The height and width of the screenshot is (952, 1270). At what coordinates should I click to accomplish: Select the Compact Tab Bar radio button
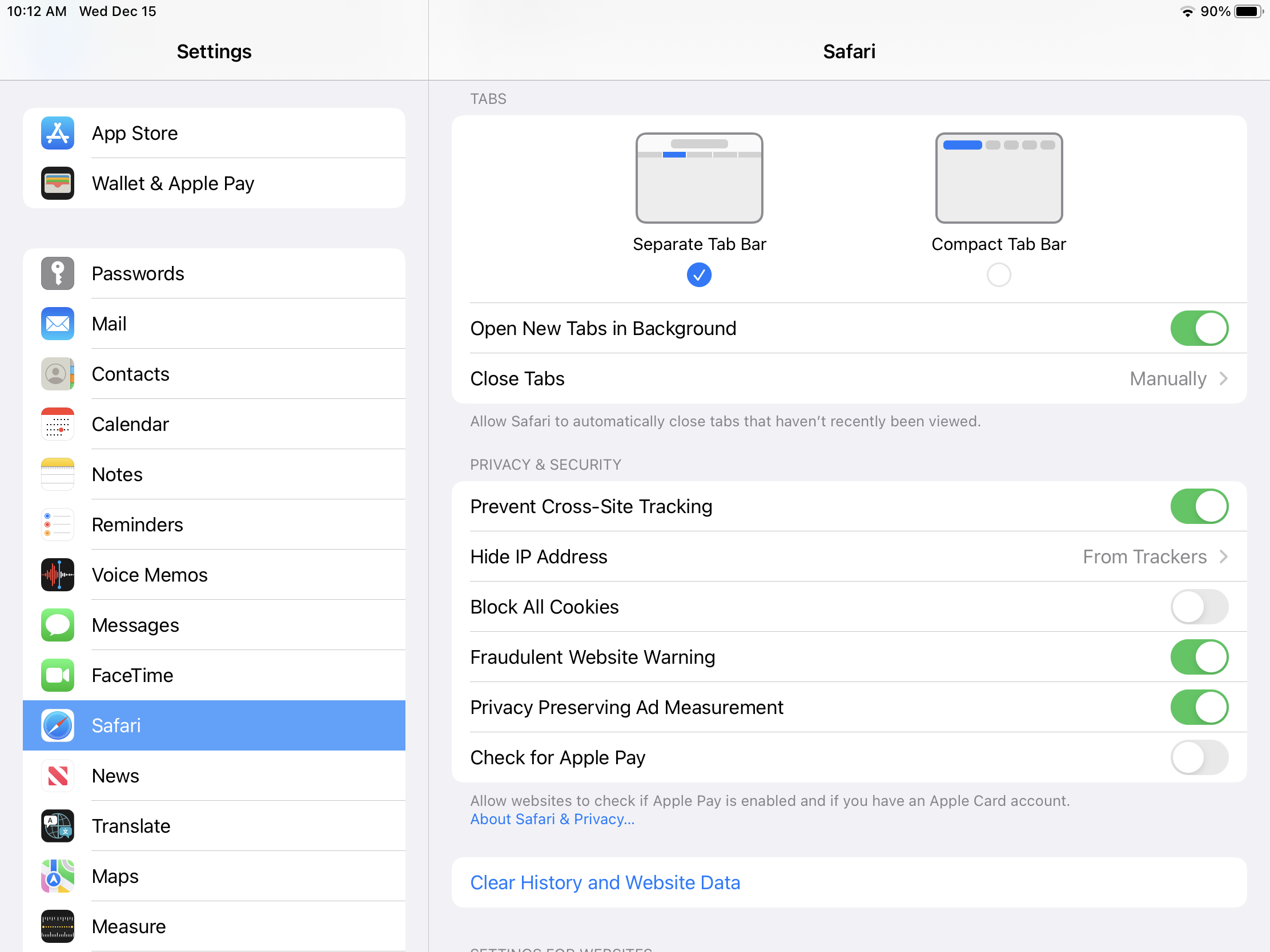998,275
